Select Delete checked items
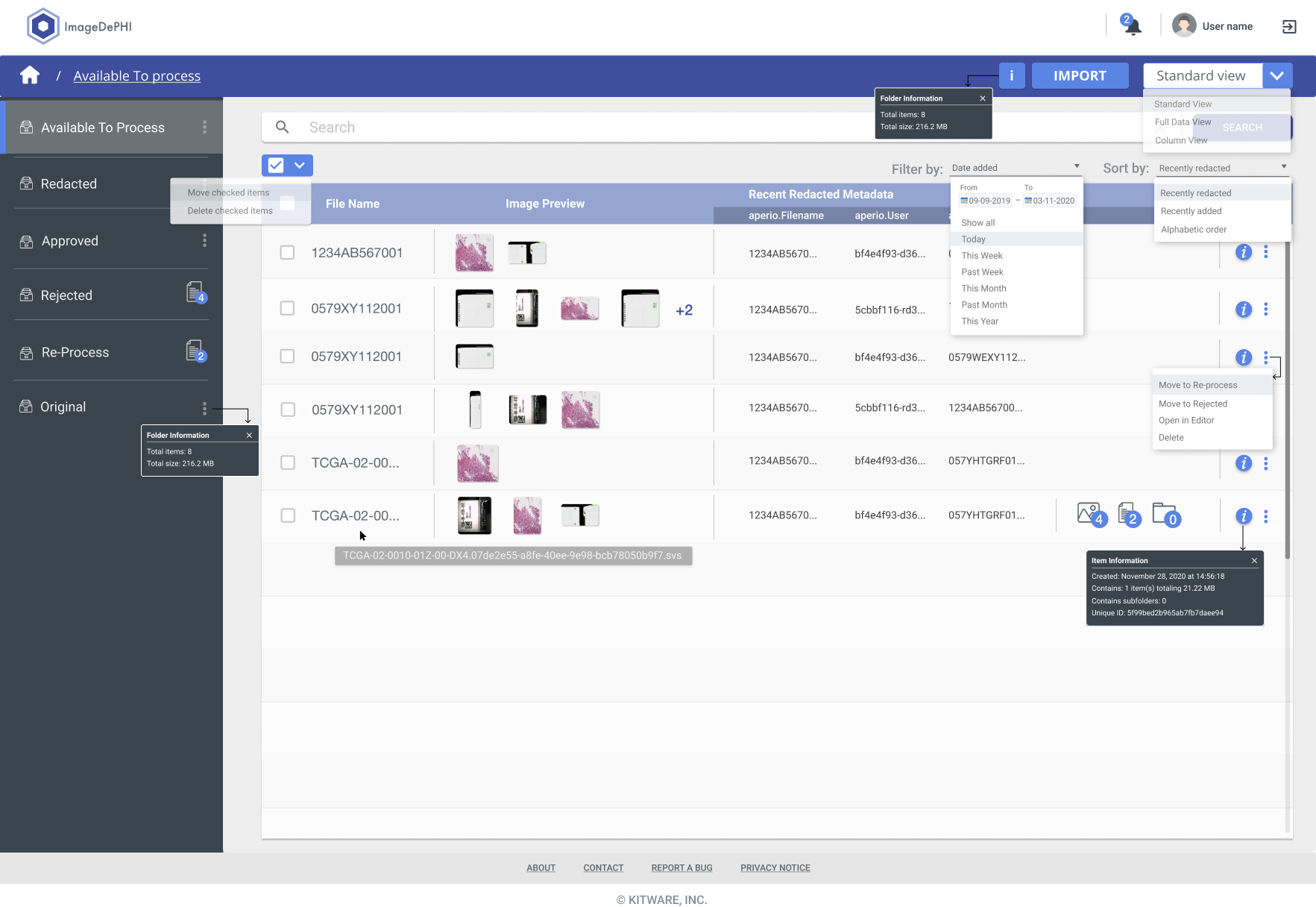The image size is (1316, 907). [230, 210]
